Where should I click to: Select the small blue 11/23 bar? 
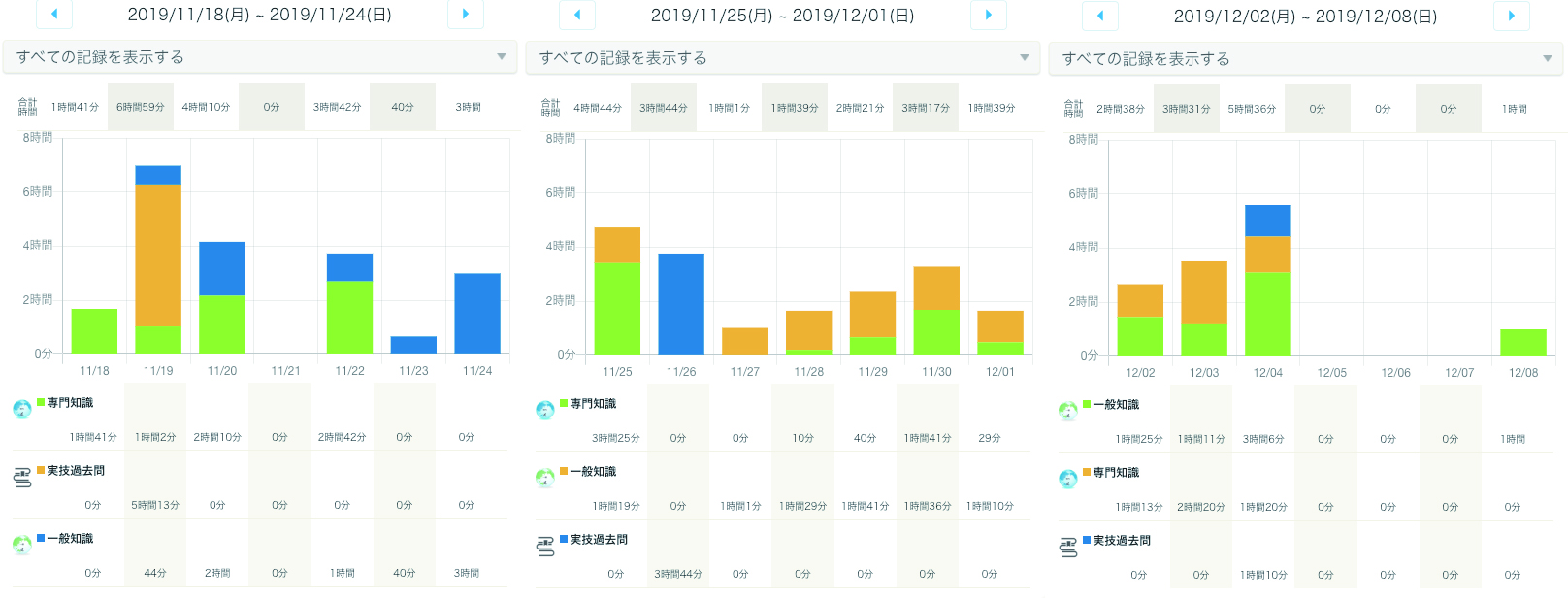(413, 346)
